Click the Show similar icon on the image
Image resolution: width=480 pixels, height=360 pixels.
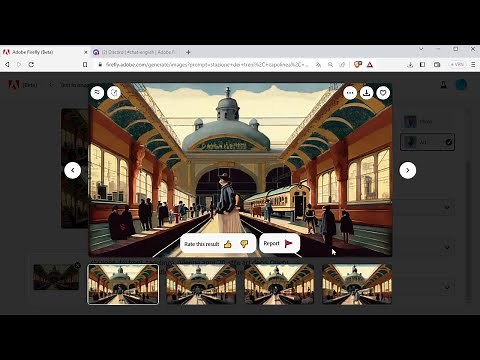point(97,93)
